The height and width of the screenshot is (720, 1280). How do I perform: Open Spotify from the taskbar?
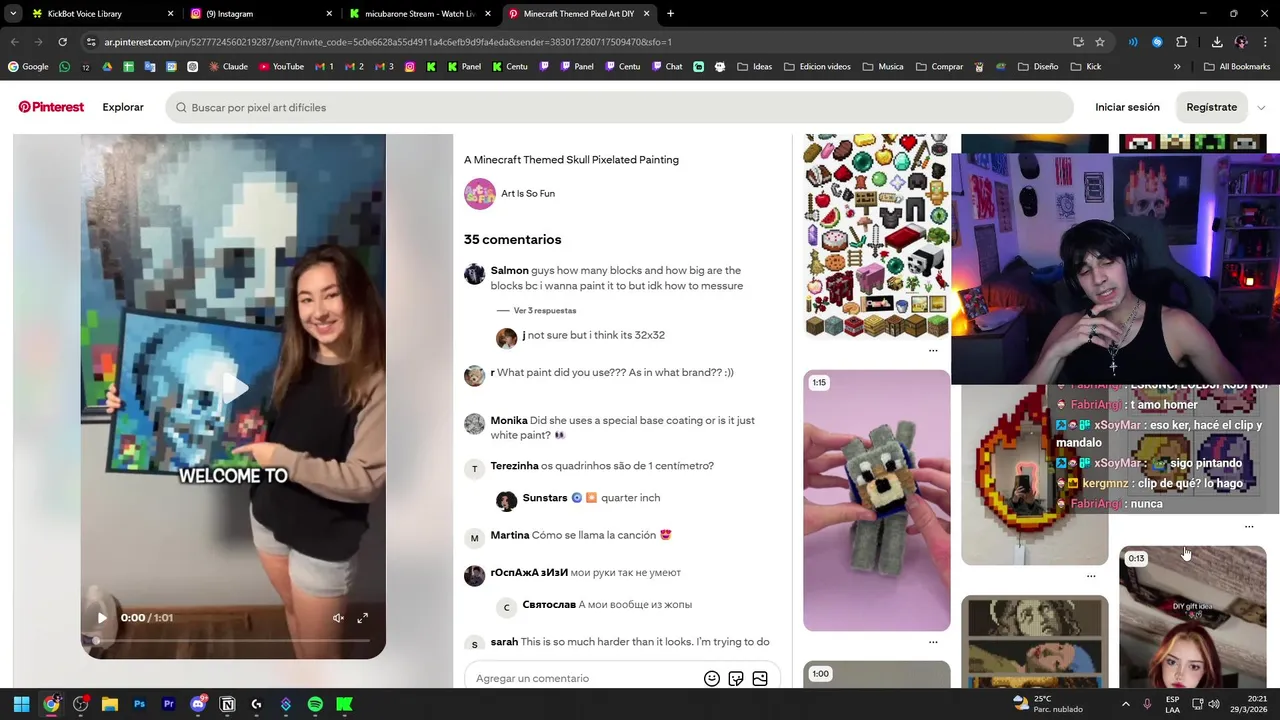coord(315,704)
